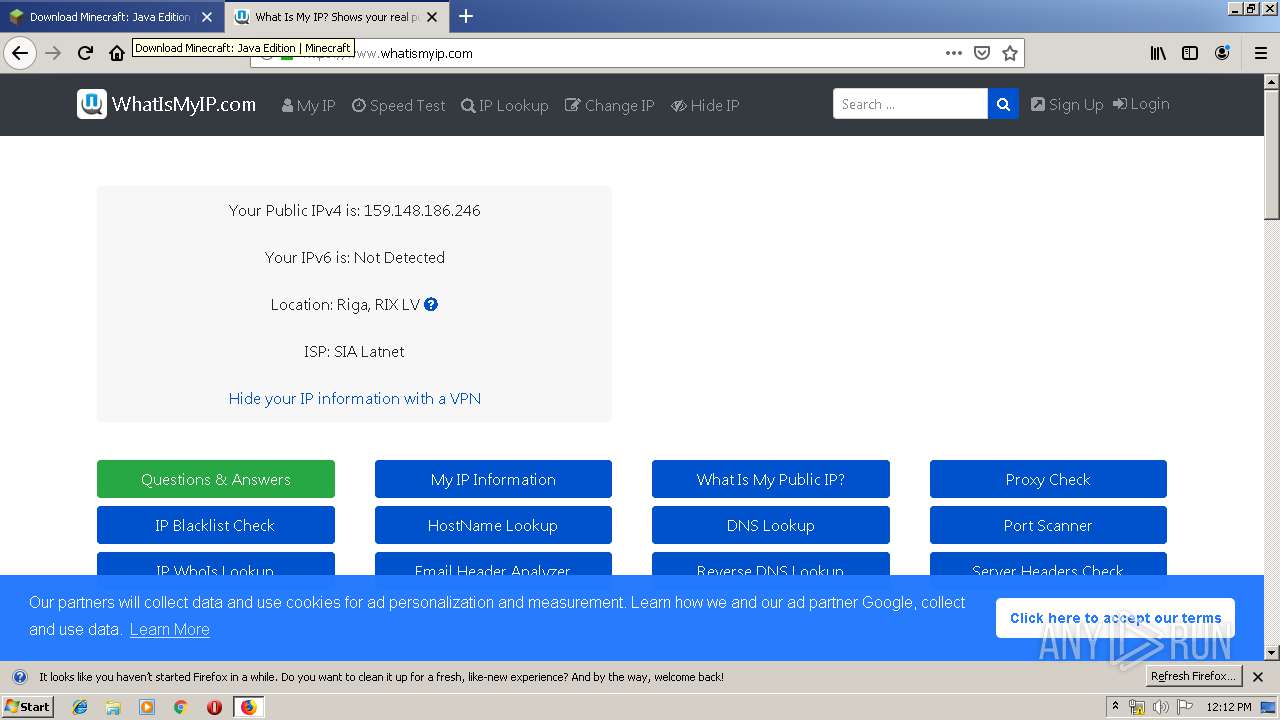Image resolution: width=1280 pixels, height=720 pixels.
Task: Open IP Blacklist Check button
Action: coord(216,525)
